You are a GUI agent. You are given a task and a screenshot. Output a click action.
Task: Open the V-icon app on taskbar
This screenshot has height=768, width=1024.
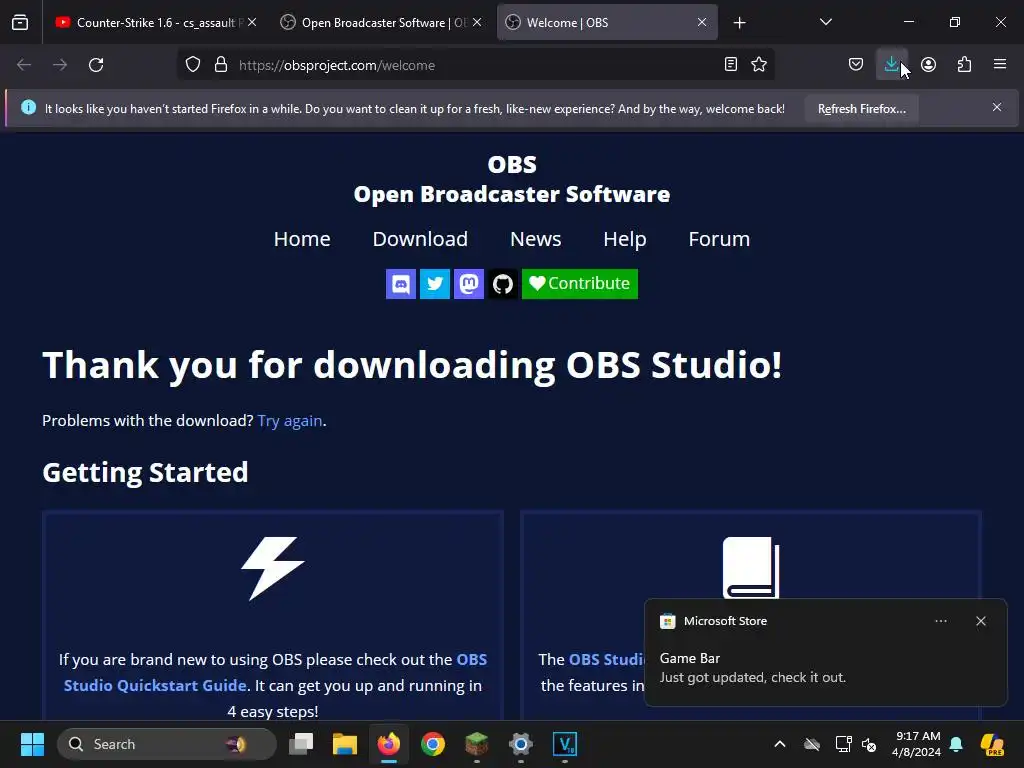coord(565,744)
